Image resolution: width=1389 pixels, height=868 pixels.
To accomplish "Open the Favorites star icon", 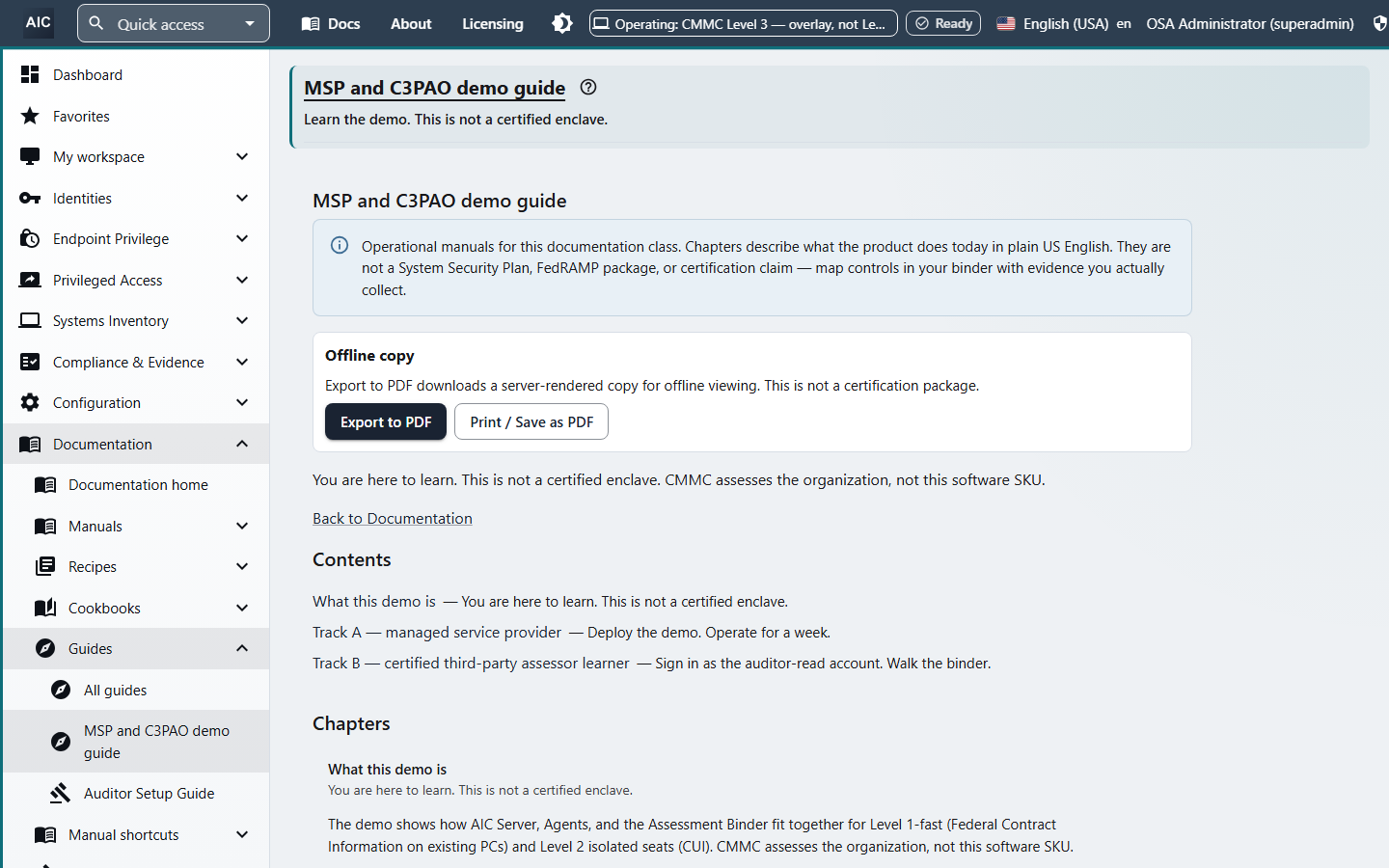I will click(x=30, y=116).
